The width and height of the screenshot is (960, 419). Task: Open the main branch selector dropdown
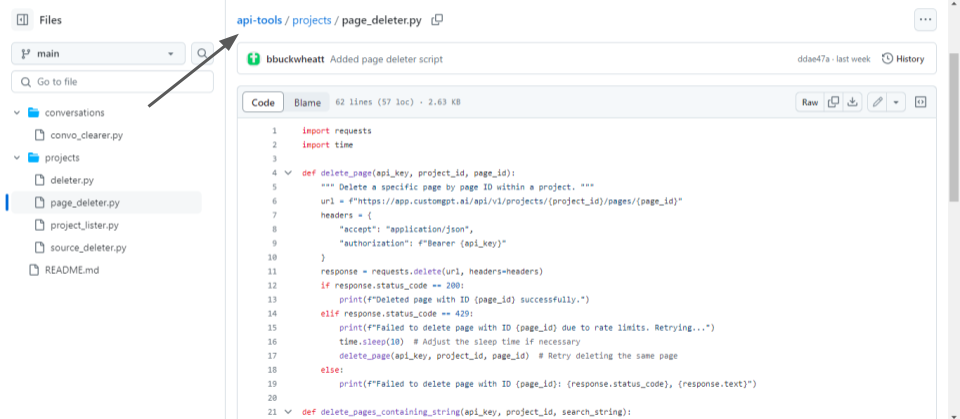(98, 54)
